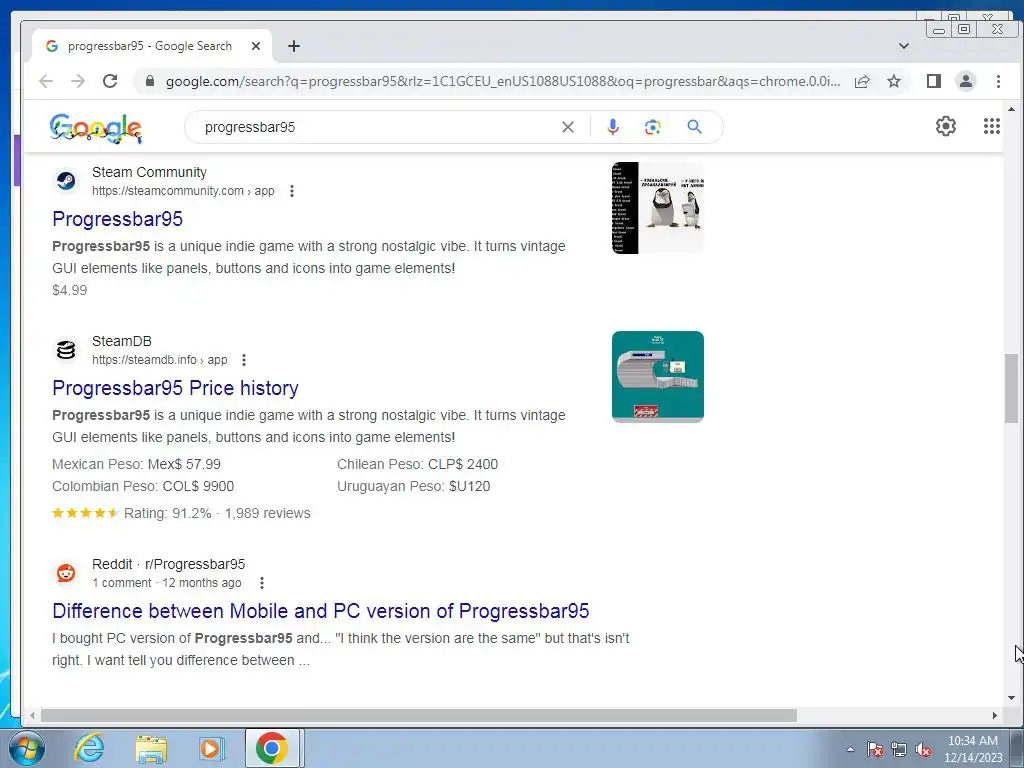The width and height of the screenshot is (1024, 768).
Task: Click the Reddit favicon
Action: click(65, 573)
